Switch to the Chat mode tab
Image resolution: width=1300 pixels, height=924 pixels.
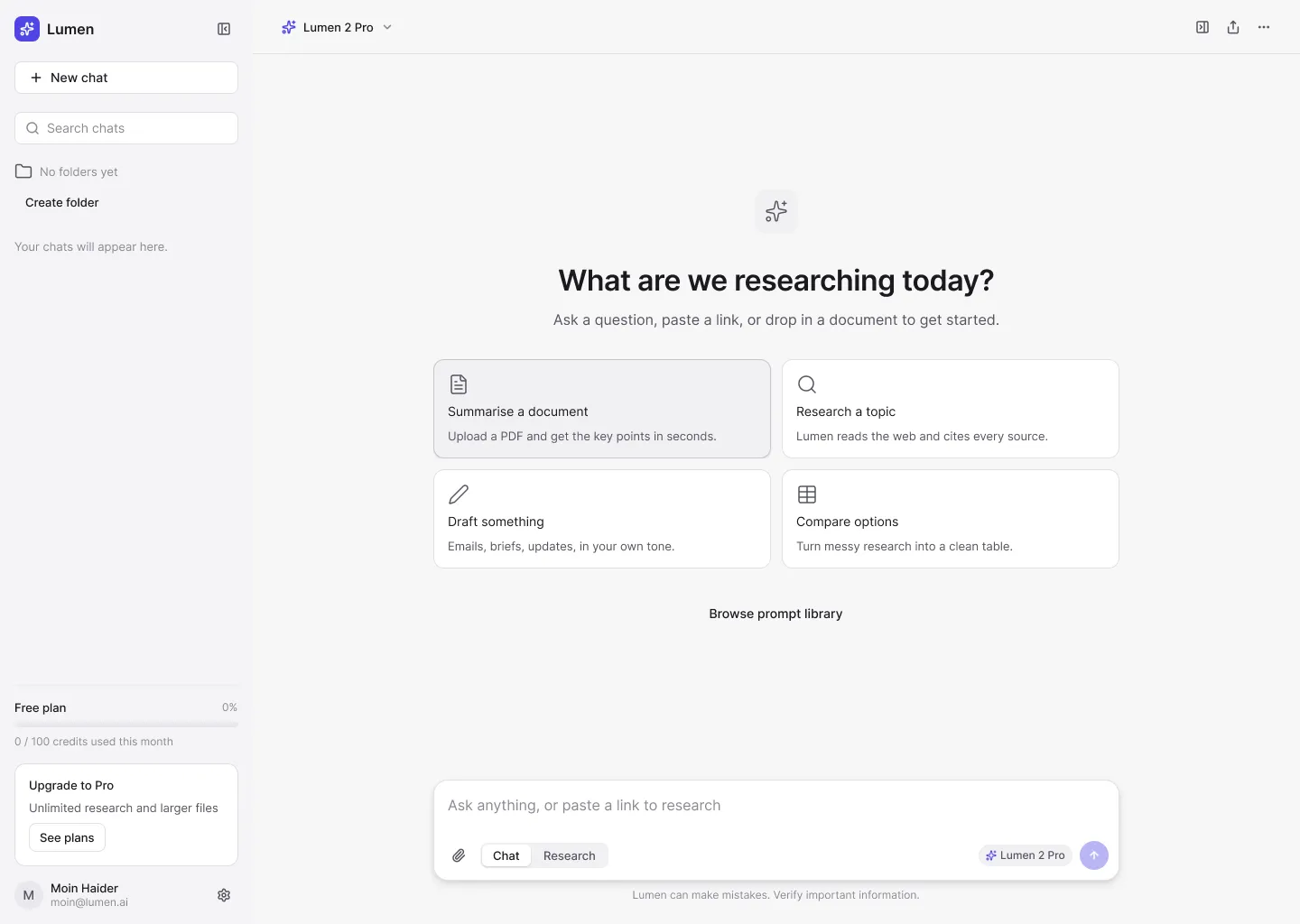(506, 855)
